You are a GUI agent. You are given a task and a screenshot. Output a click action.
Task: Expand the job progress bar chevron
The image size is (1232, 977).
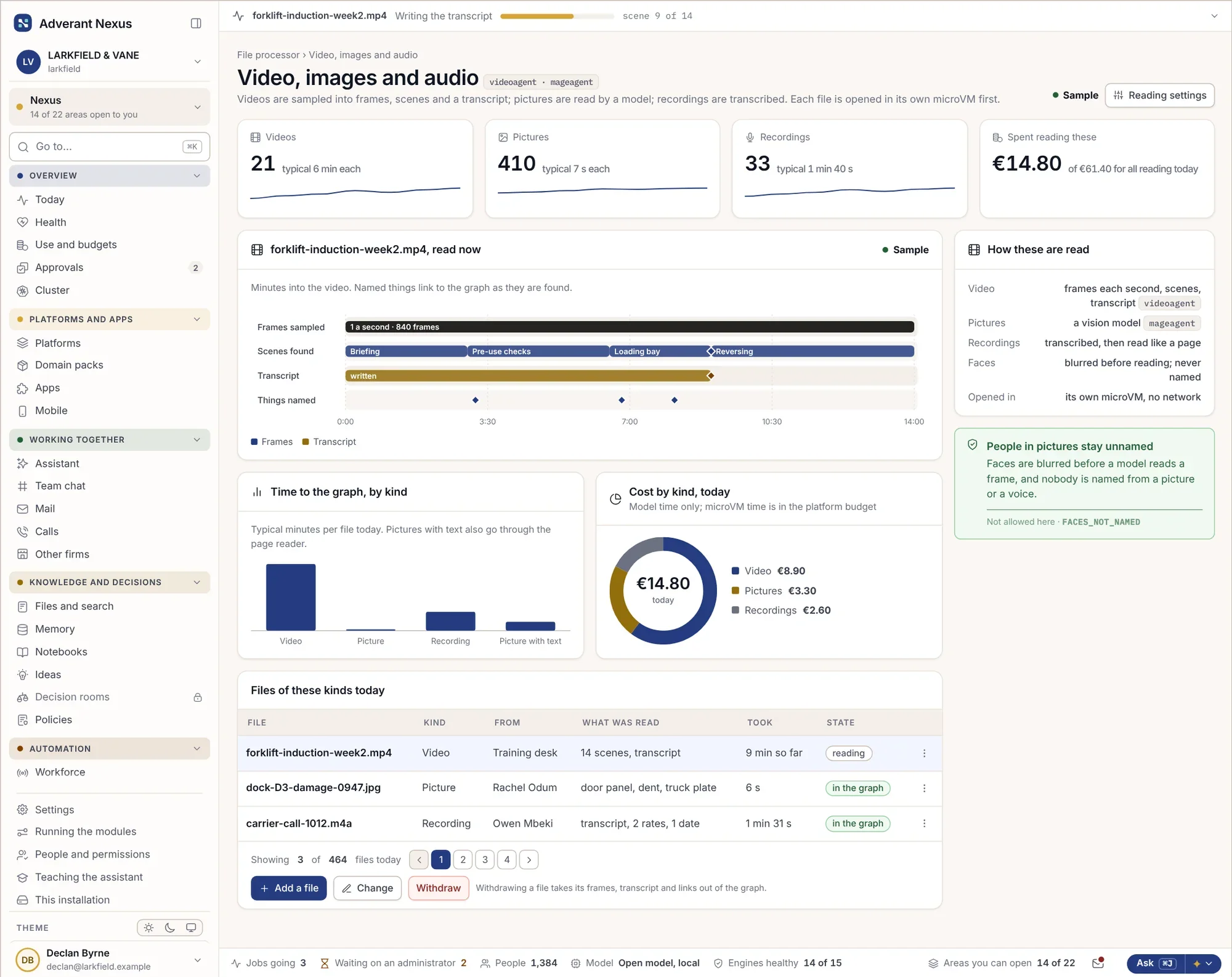tap(1214, 16)
